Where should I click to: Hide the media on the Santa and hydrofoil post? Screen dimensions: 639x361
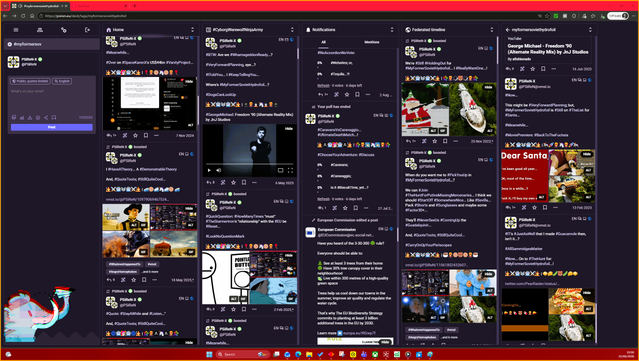click(x=488, y=87)
